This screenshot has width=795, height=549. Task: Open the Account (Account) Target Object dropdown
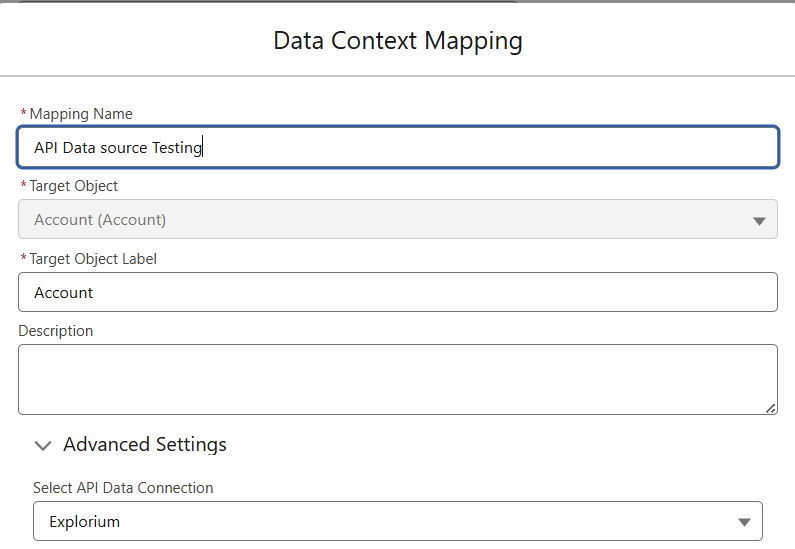397,219
